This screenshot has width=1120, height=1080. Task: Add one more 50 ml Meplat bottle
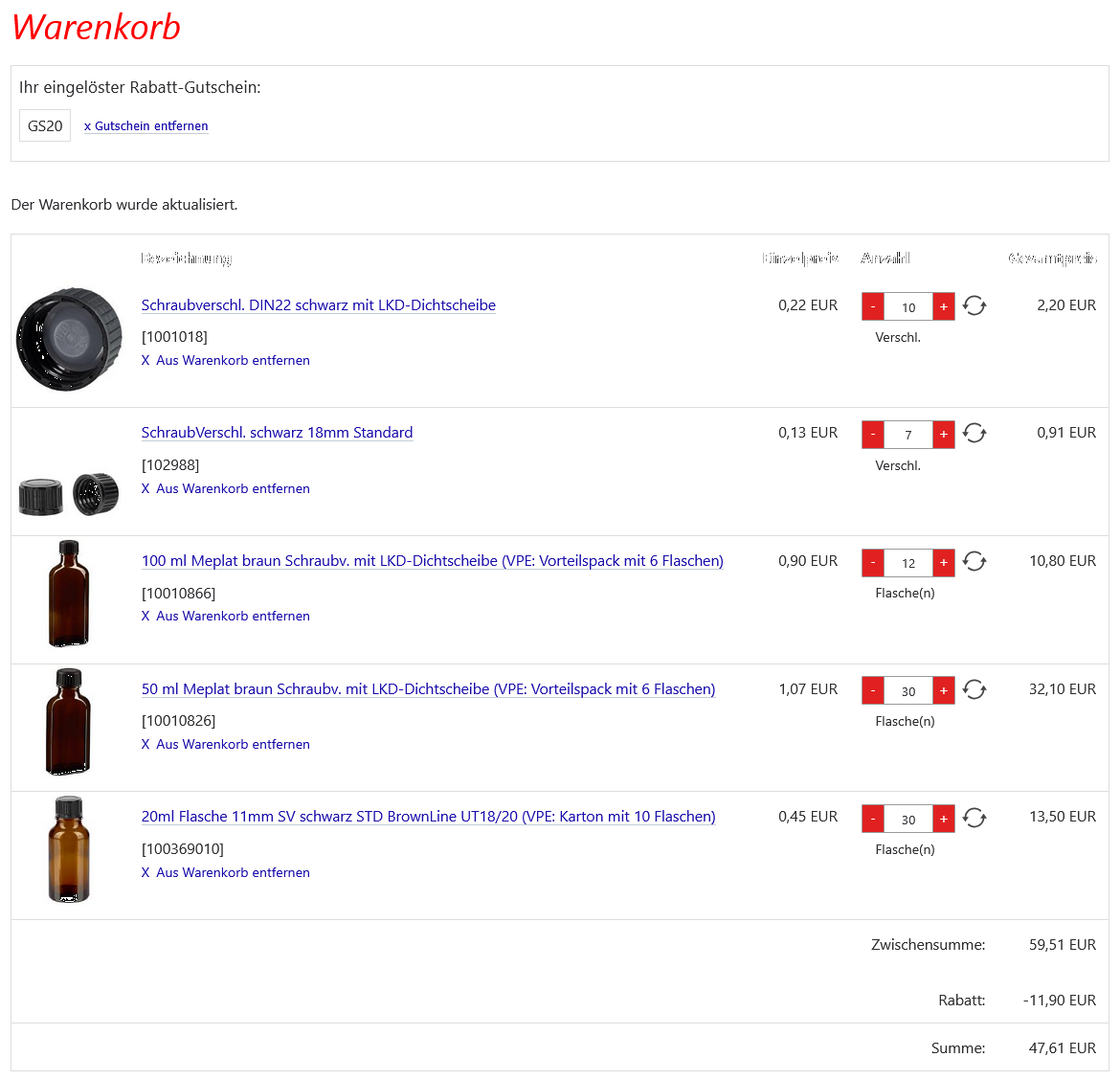coord(943,690)
